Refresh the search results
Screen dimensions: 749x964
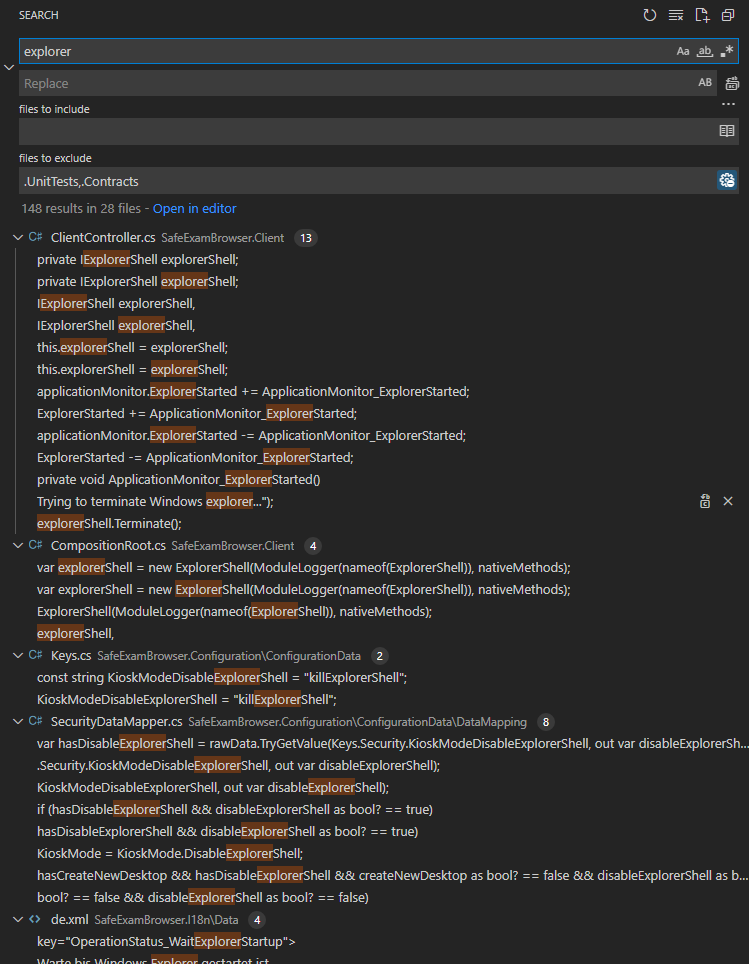tap(649, 15)
